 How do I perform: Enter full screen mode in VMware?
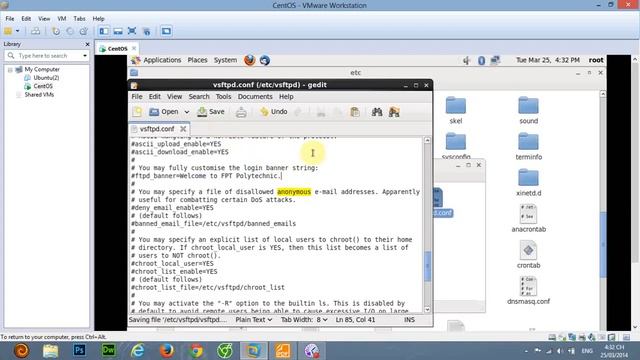[x=132, y=31]
